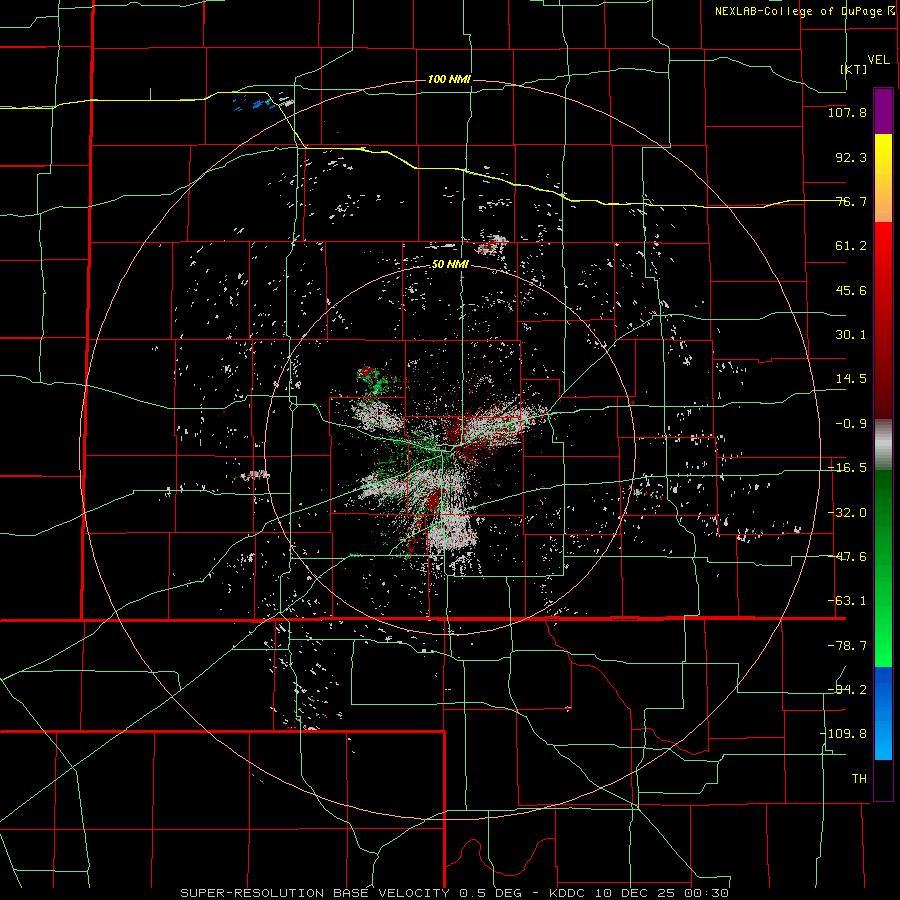This screenshot has width=900, height=900.
Task: Select the -78.7 legend value
Action: tap(847, 646)
